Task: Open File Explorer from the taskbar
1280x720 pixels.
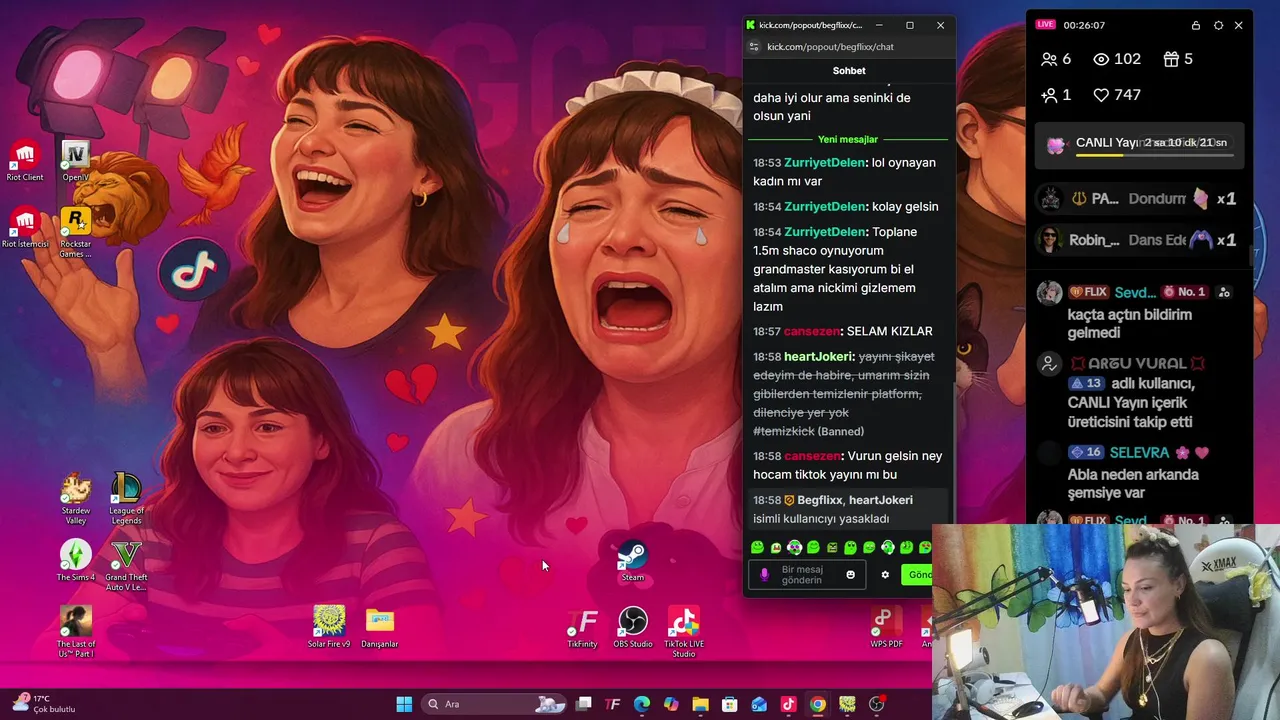Action: coord(700,704)
